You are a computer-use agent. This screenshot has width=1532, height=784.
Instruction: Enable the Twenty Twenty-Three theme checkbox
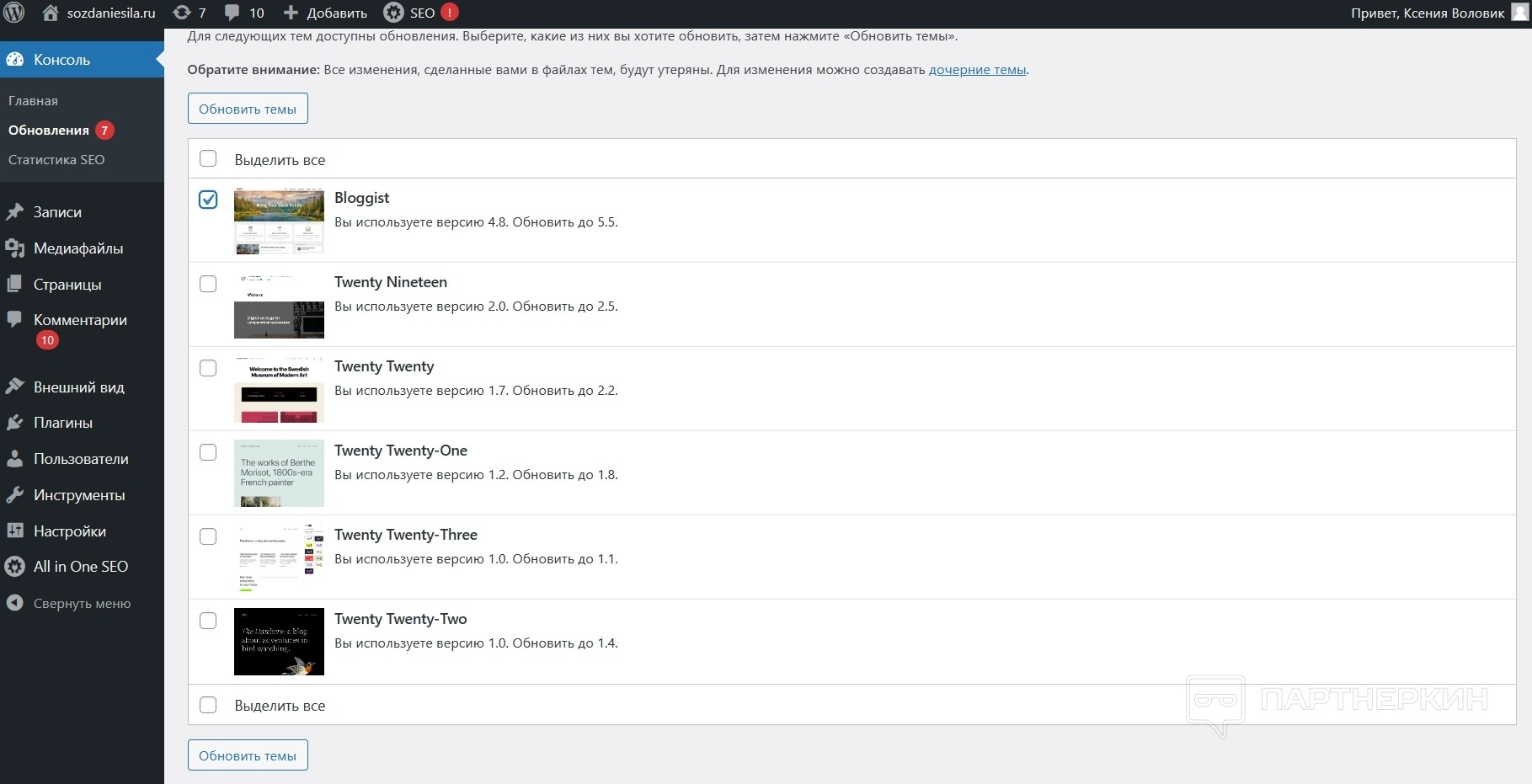tap(208, 536)
